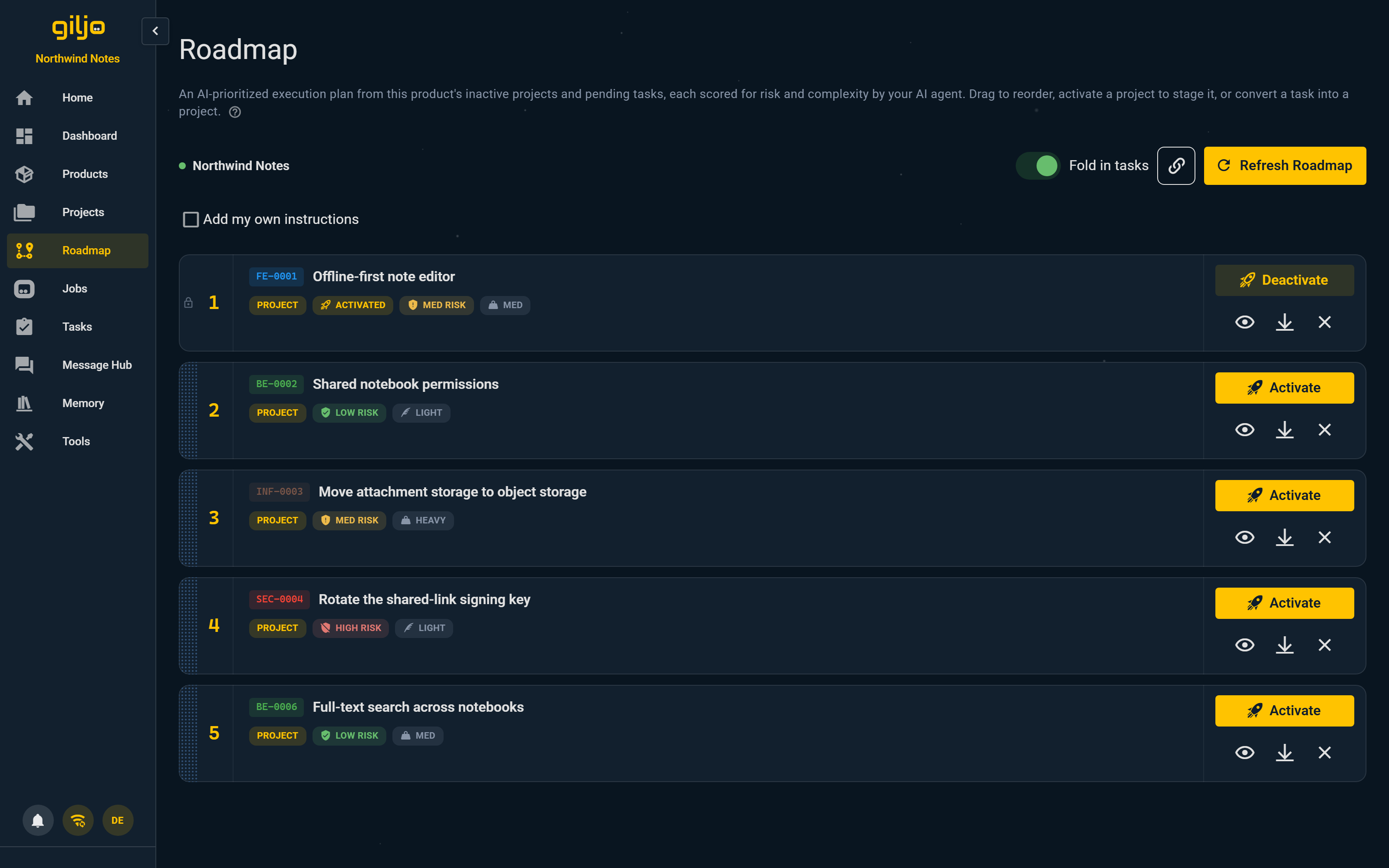Activate Full-text search across notebooks
The image size is (1389, 868).
pyautogui.click(x=1284, y=711)
